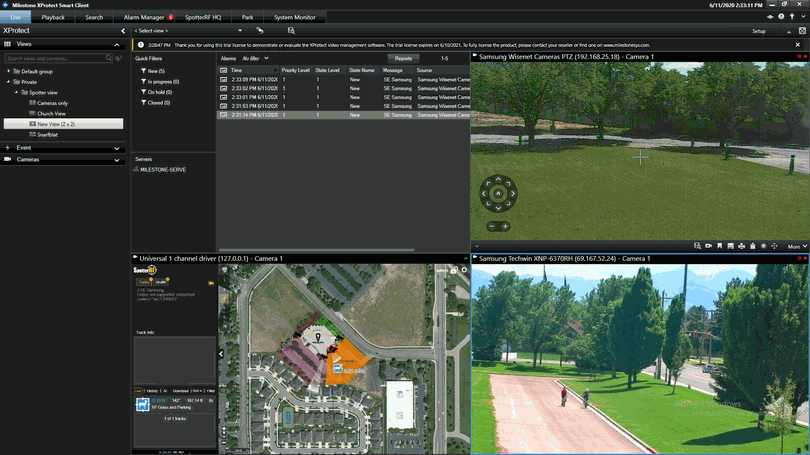
Task: Expand the Default group tree node
Action: pos(8,71)
